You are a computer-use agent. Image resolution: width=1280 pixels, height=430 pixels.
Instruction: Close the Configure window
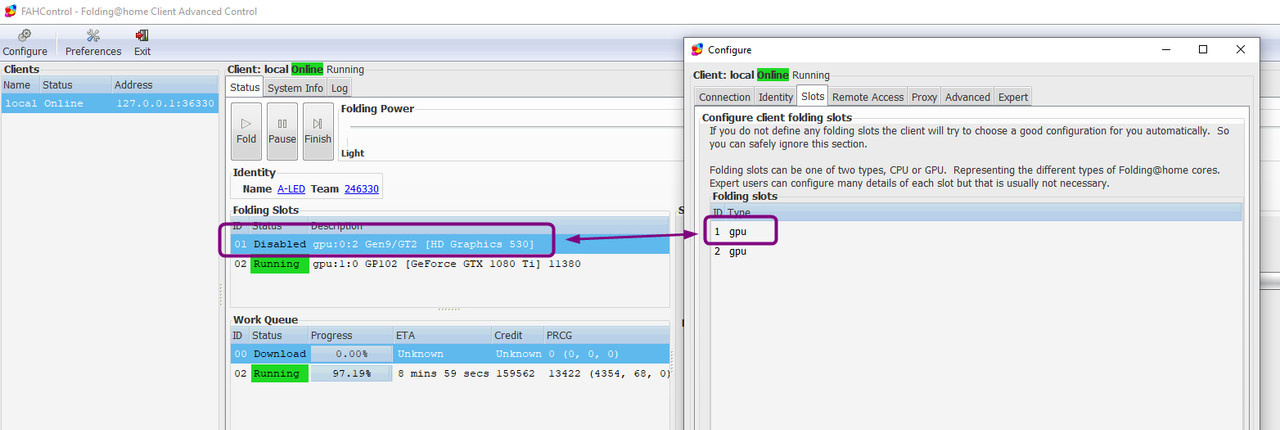point(1240,49)
